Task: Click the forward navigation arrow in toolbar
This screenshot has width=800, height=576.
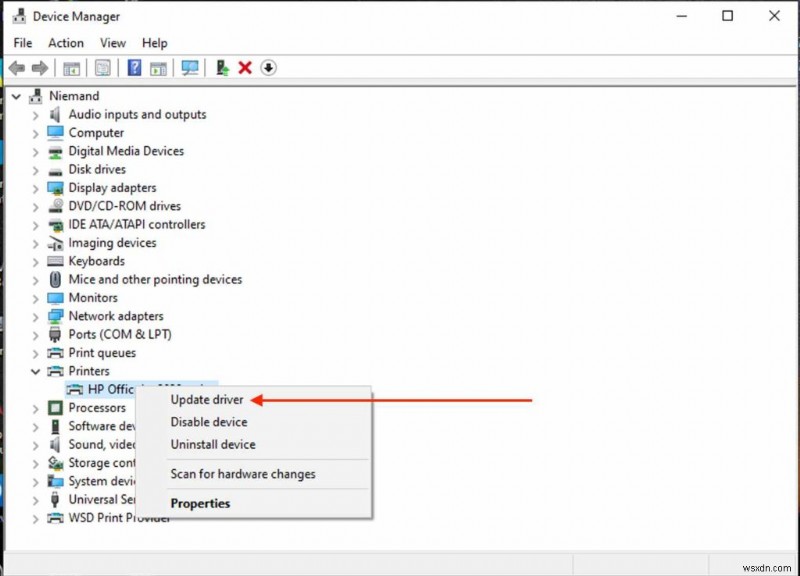Action: point(40,67)
